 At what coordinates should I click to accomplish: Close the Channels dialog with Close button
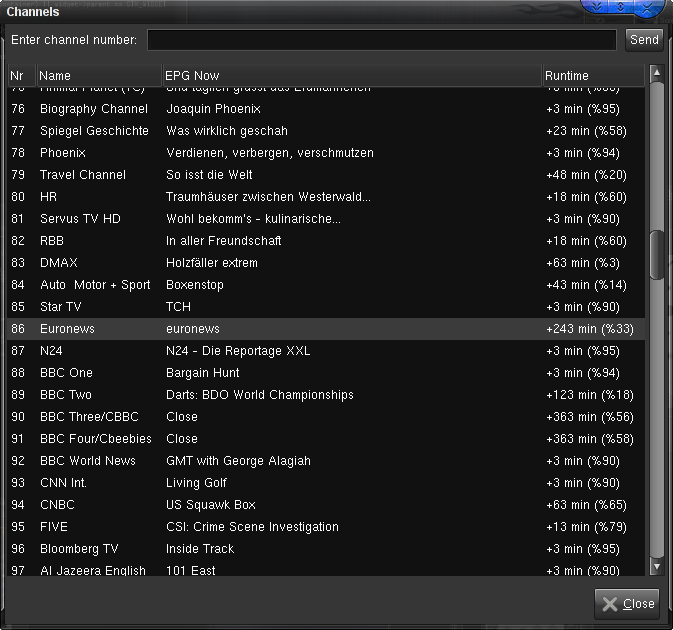pyautogui.click(x=627, y=603)
